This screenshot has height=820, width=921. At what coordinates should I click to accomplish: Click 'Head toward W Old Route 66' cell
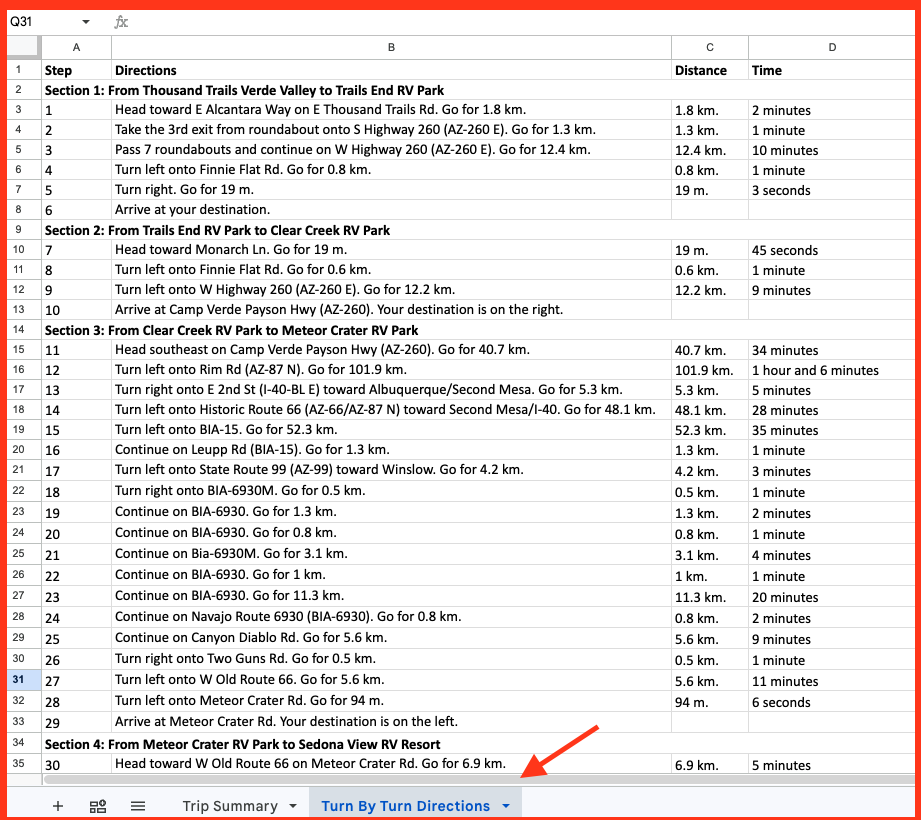pos(391,763)
